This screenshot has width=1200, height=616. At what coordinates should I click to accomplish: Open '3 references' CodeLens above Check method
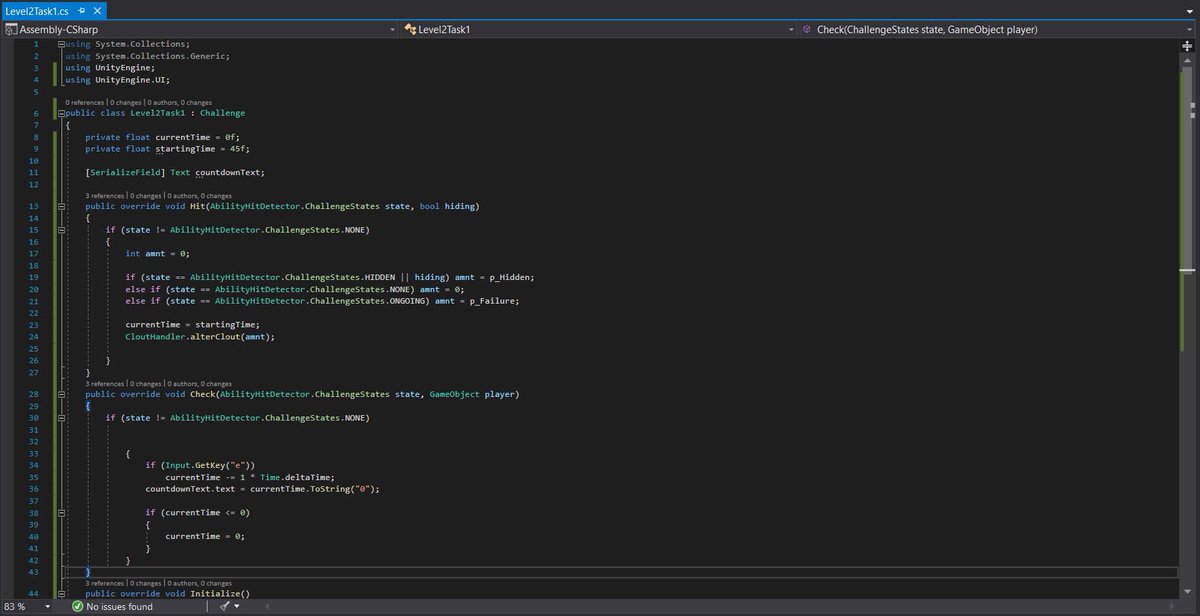[x=104, y=383]
